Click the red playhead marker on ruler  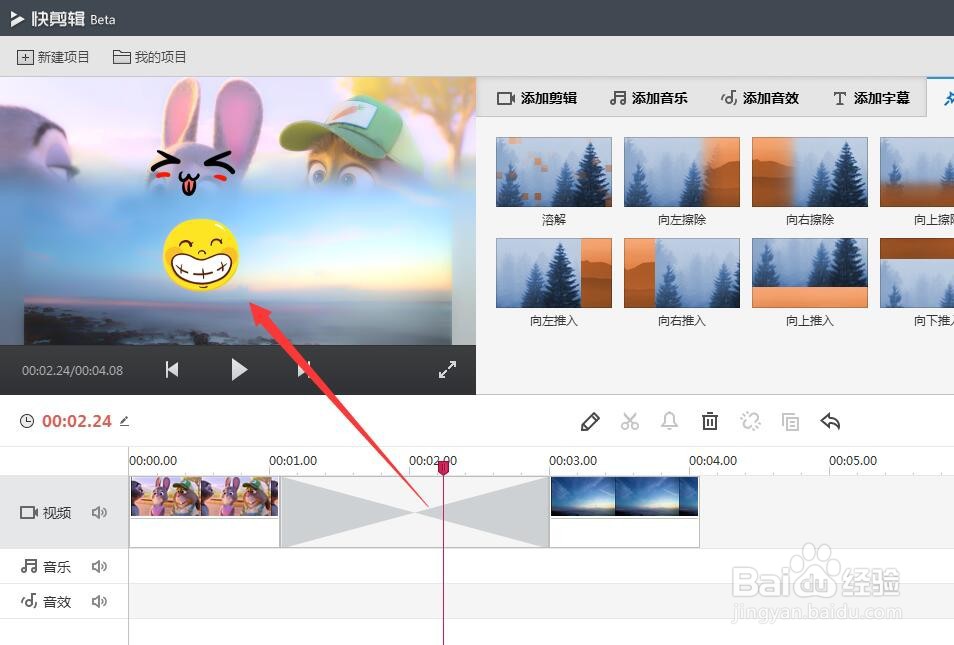point(444,467)
